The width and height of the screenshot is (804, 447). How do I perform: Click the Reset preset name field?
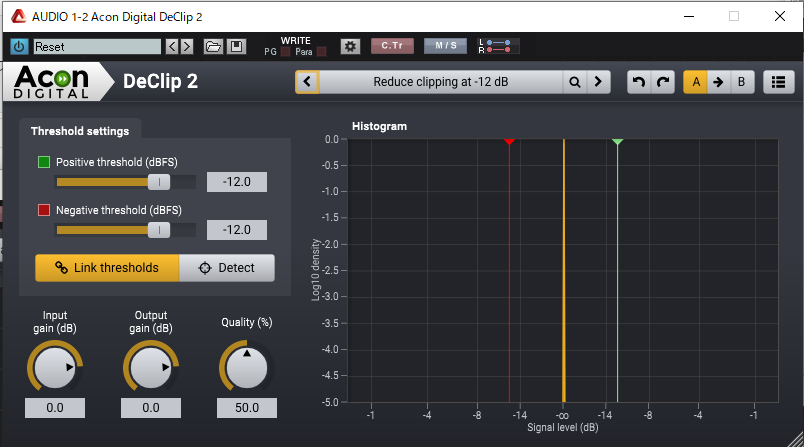(97, 47)
